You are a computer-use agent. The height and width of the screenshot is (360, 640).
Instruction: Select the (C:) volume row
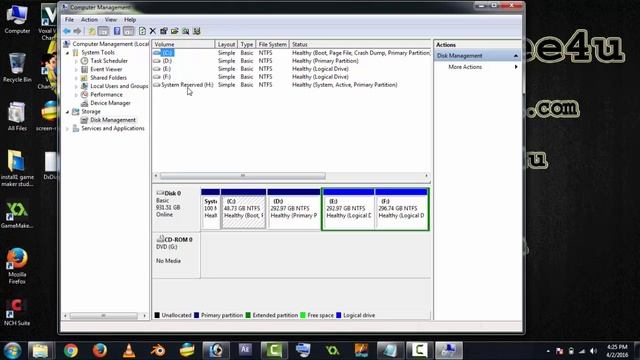(291, 53)
